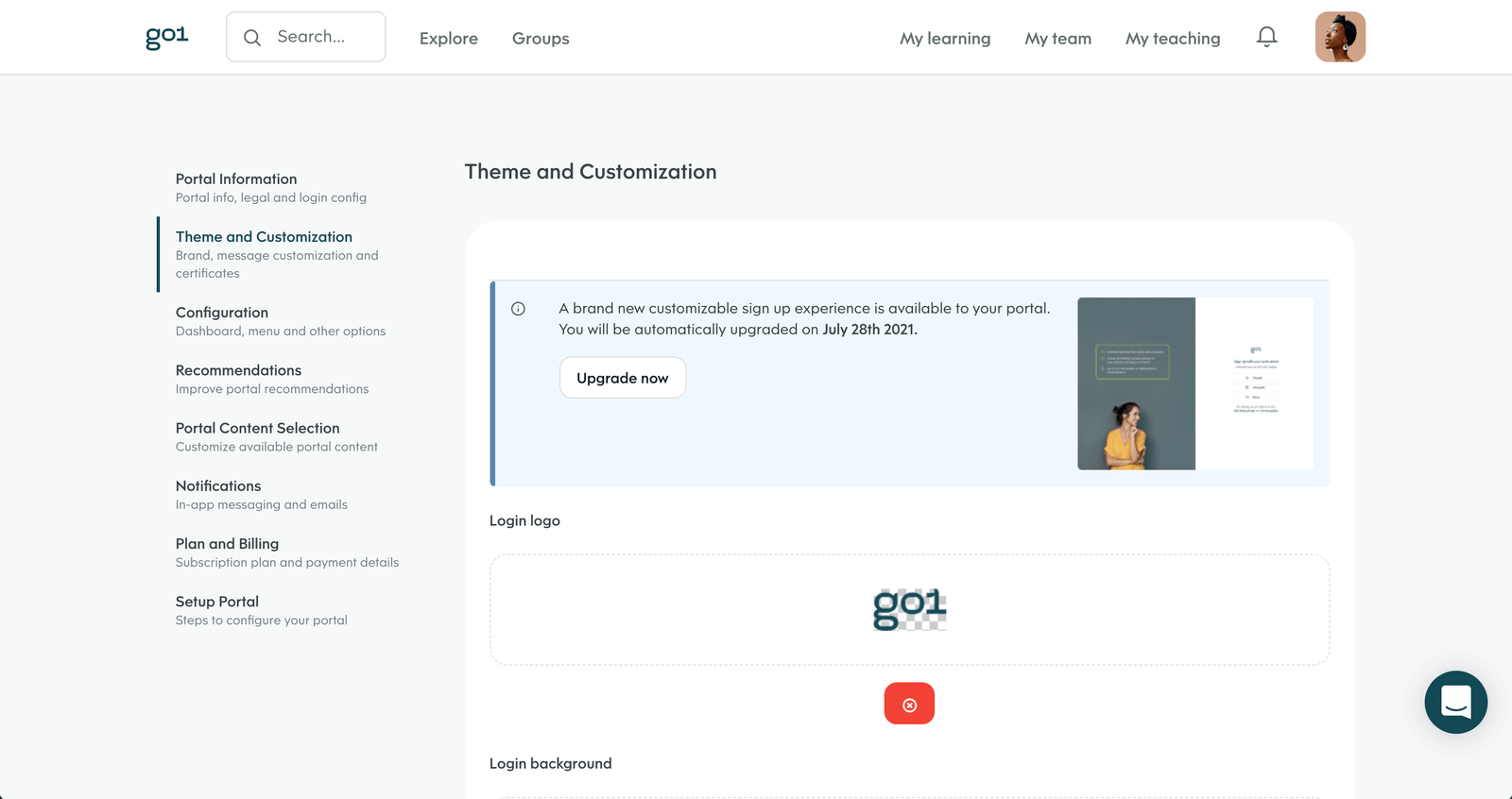Click the search magnifier icon
Viewport: 1512px width, 799px height.
coord(252,38)
